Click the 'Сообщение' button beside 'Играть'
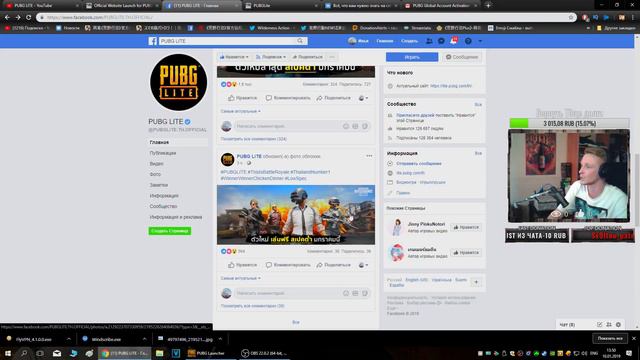The image size is (640, 360). click(462, 57)
